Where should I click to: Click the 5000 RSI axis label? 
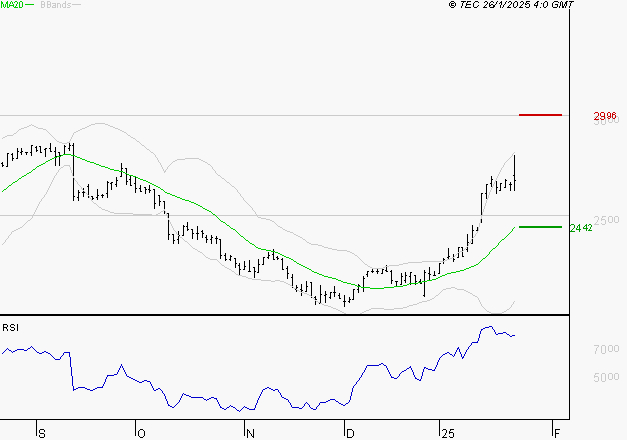click(x=606, y=377)
